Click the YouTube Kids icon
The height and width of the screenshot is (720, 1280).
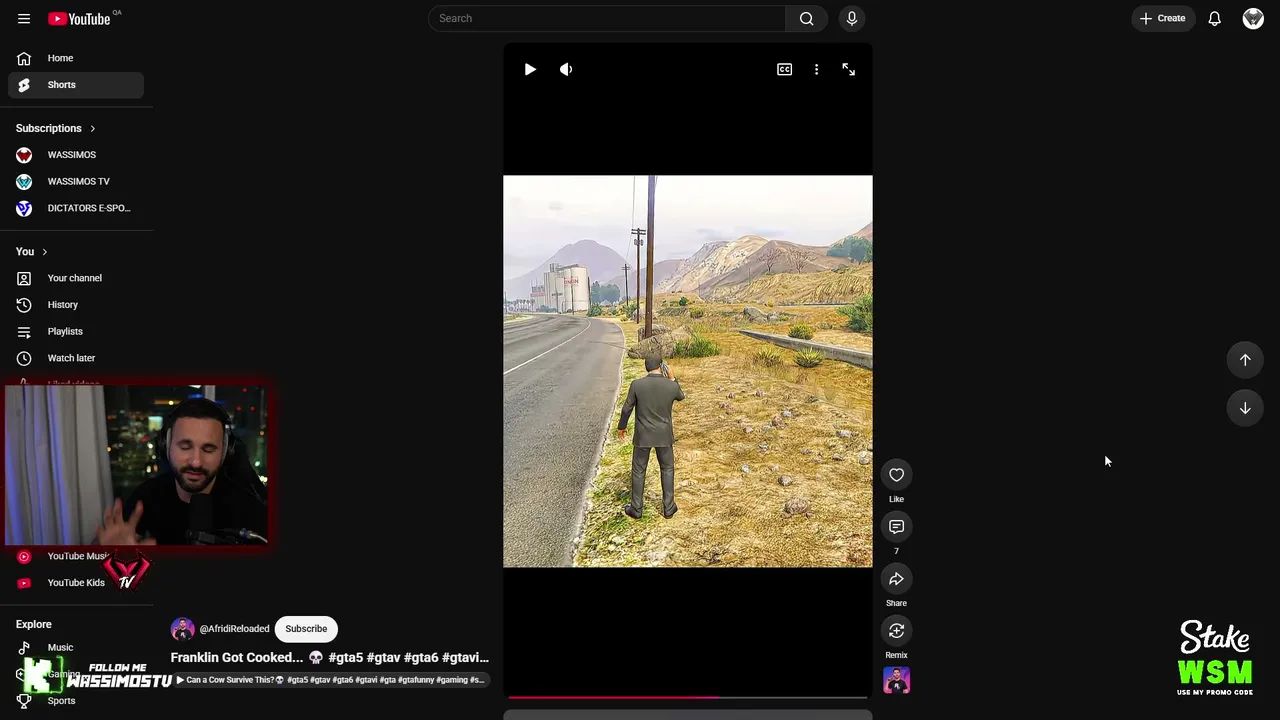pos(24,582)
